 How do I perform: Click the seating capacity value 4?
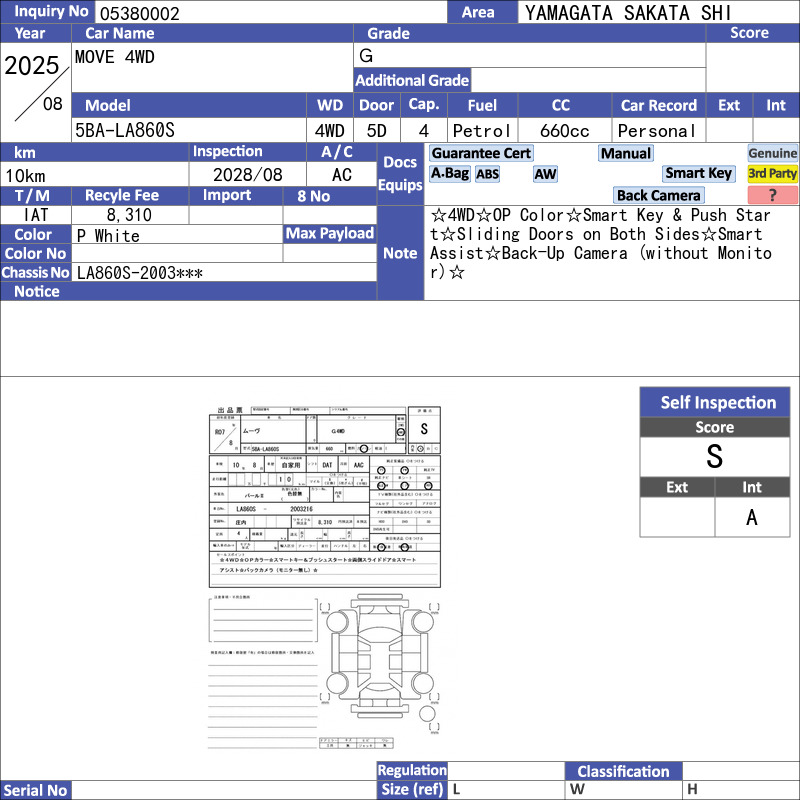pyautogui.click(x=423, y=131)
